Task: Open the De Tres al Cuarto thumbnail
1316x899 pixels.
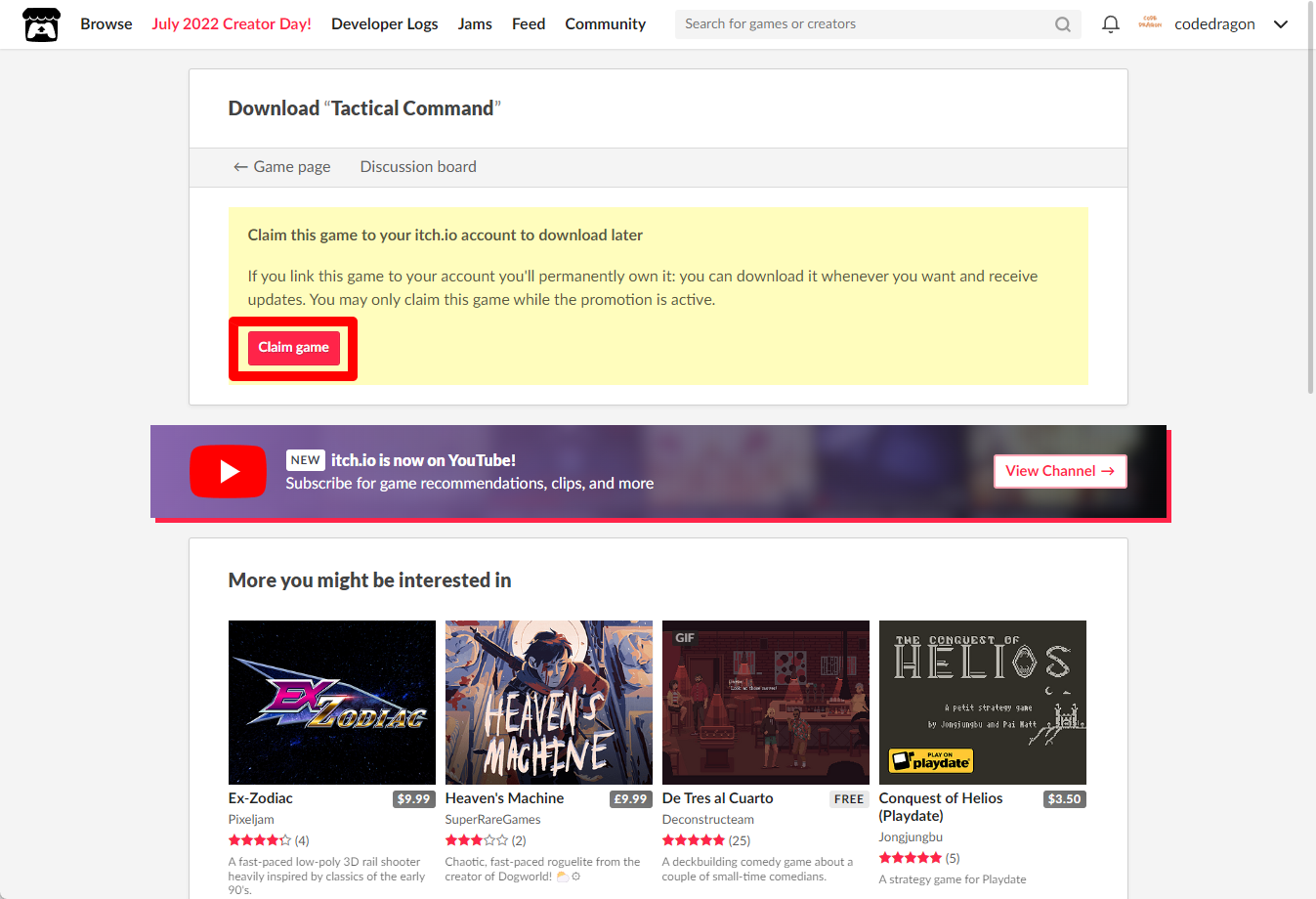Action: [x=766, y=703]
